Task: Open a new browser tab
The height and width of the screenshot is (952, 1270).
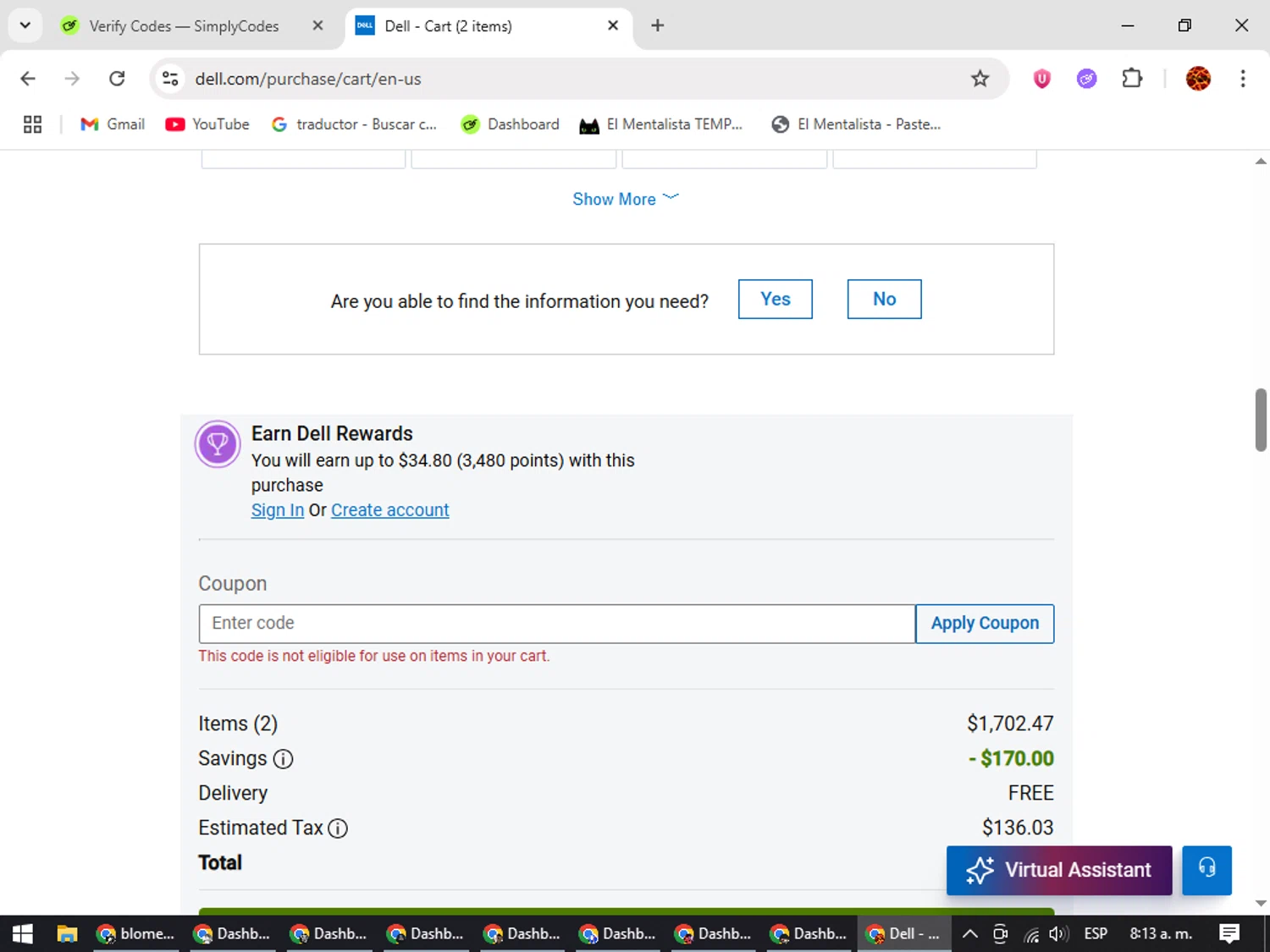Action: pyautogui.click(x=657, y=25)
